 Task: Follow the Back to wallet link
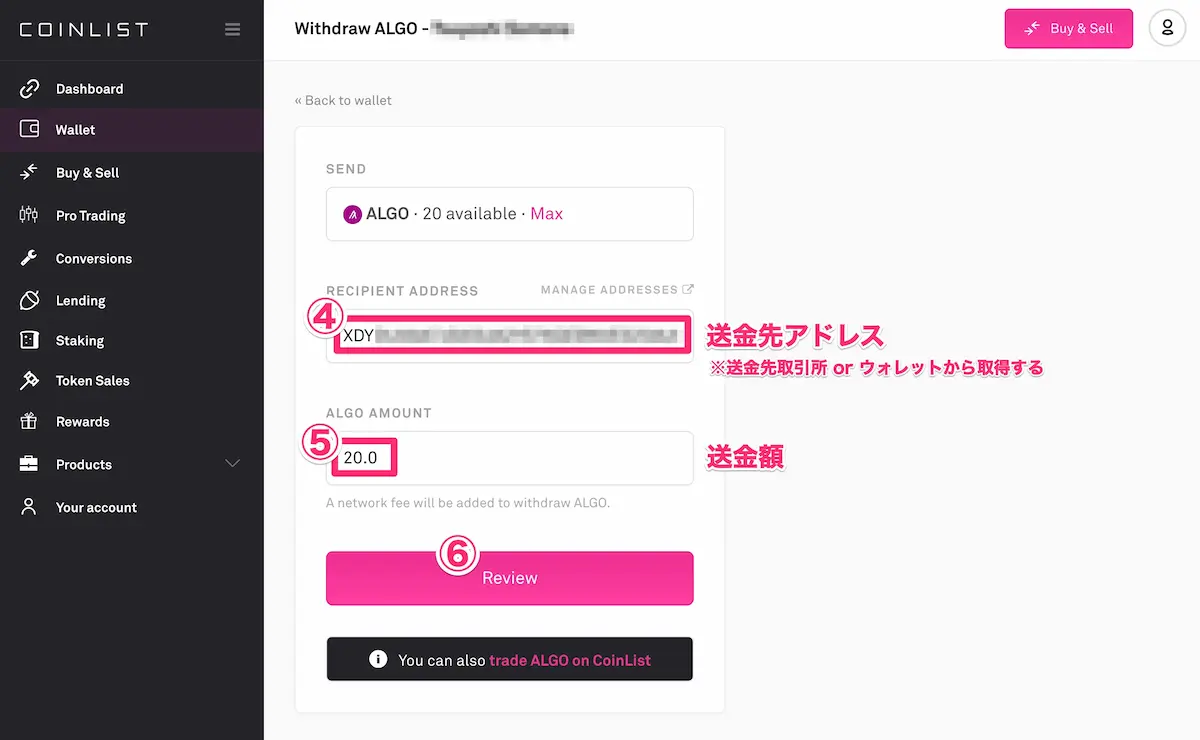tap(343, 100)
